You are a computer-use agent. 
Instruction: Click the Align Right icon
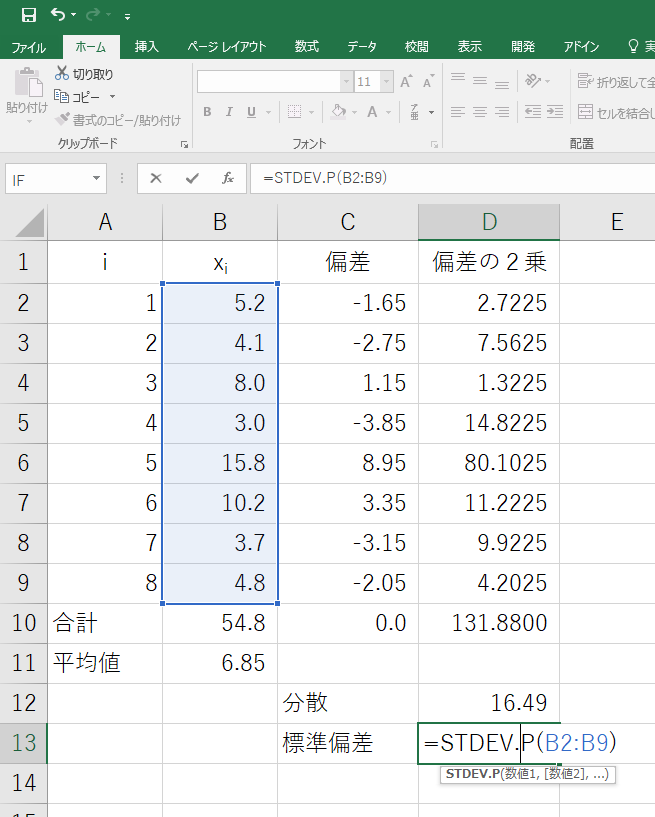(502, 112)
